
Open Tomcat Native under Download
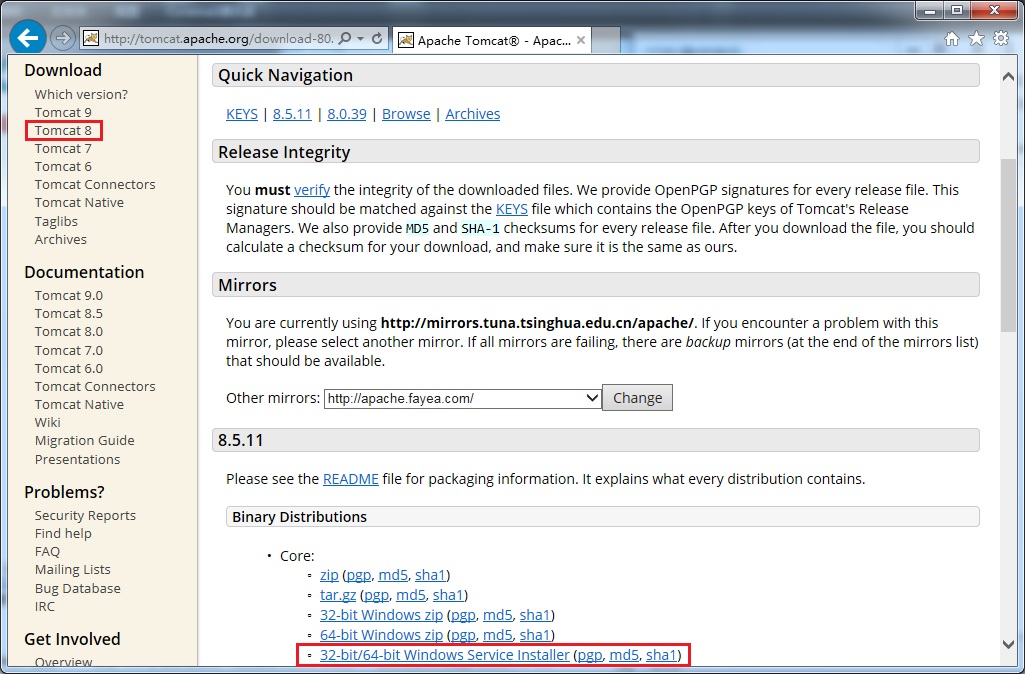pyautogui.click(x=79, y=203)
